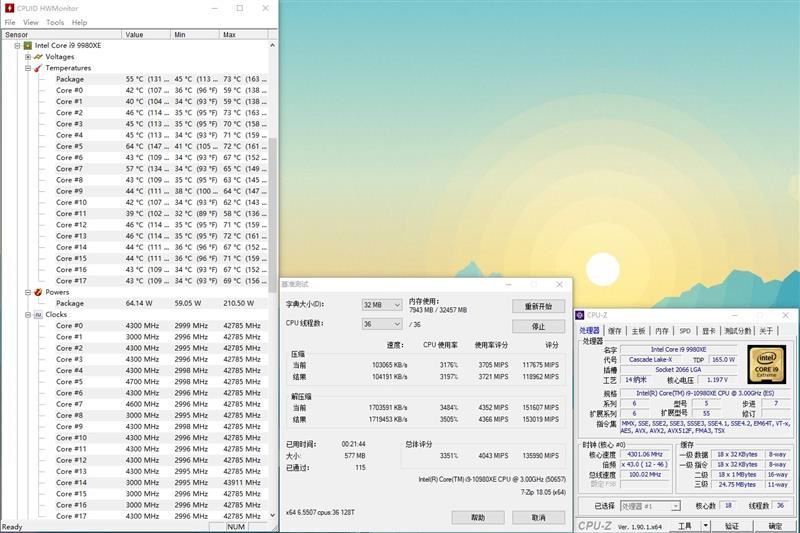Image resolution: width=800 pixels, height=533 pixels.
Task: Select the Package power row showing 64.14 W
Action: click(161, 303)
